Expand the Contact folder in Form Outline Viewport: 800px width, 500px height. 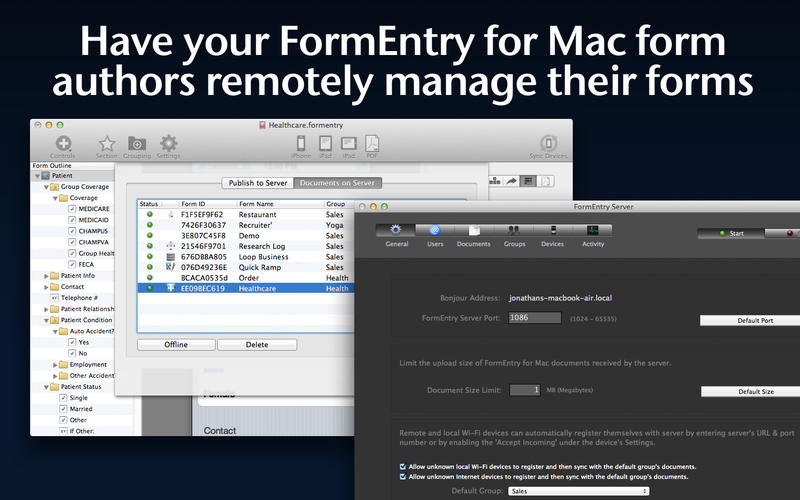pos(46,287)
